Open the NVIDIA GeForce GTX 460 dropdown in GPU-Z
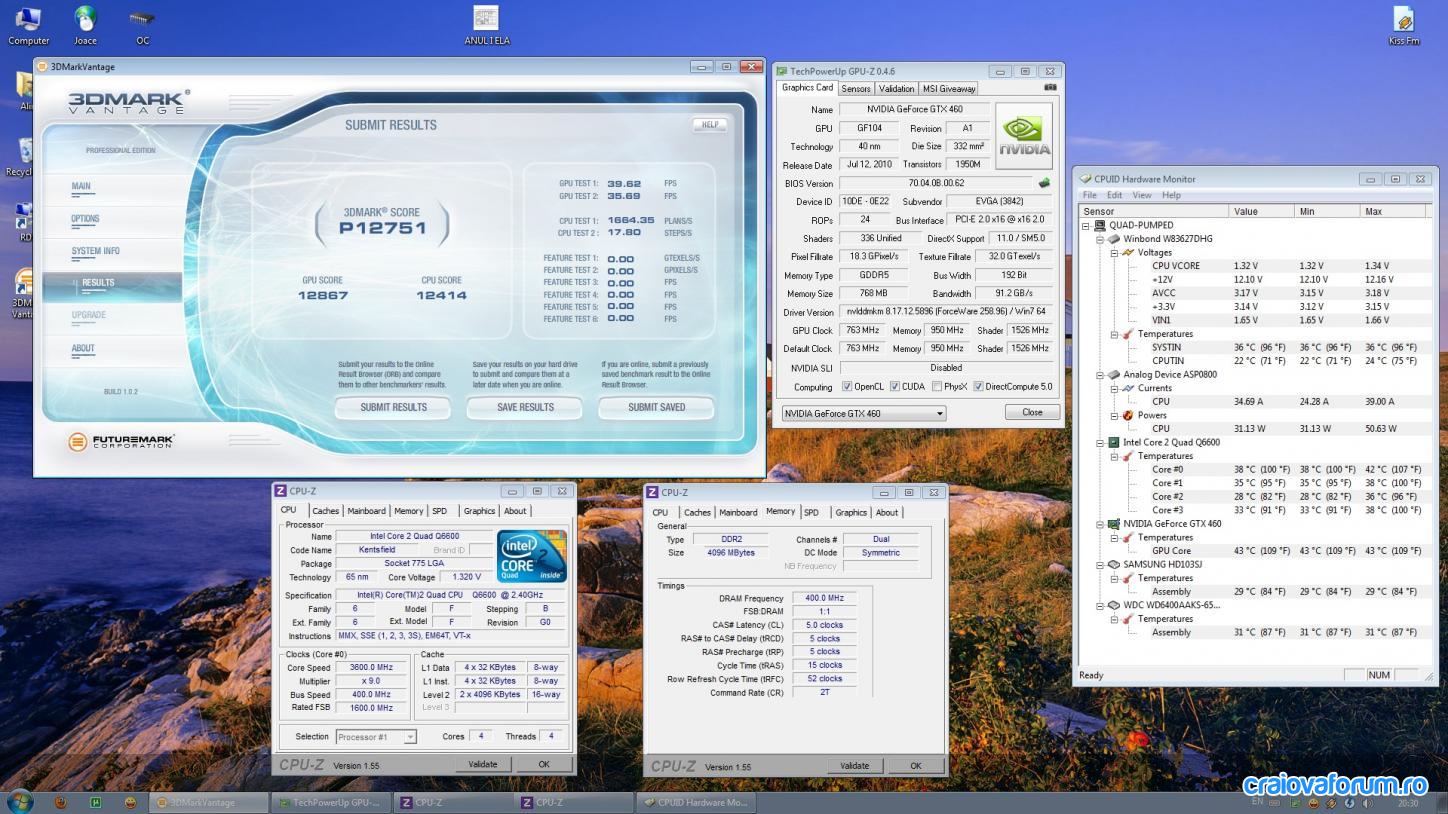The image size is (1448, 814). click(x=863, y=413)
